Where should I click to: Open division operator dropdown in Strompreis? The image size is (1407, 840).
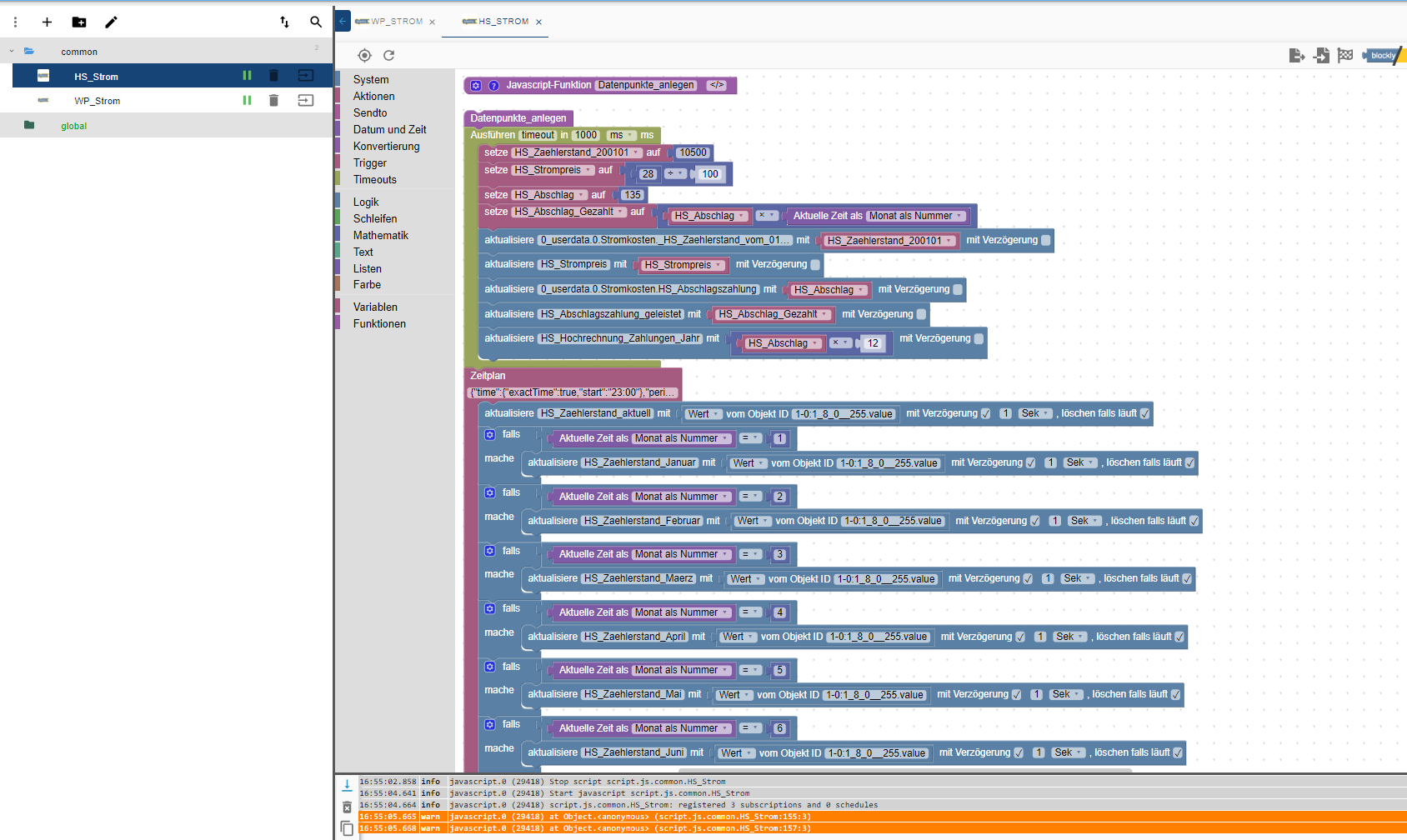675,173
